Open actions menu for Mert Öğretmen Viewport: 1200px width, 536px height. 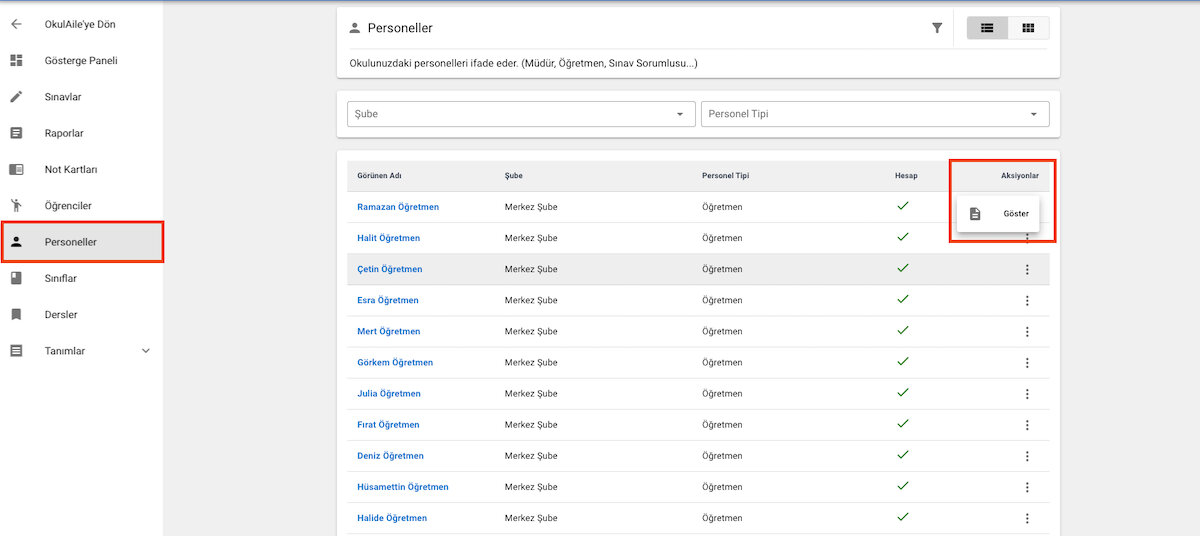click(1027, 331)
